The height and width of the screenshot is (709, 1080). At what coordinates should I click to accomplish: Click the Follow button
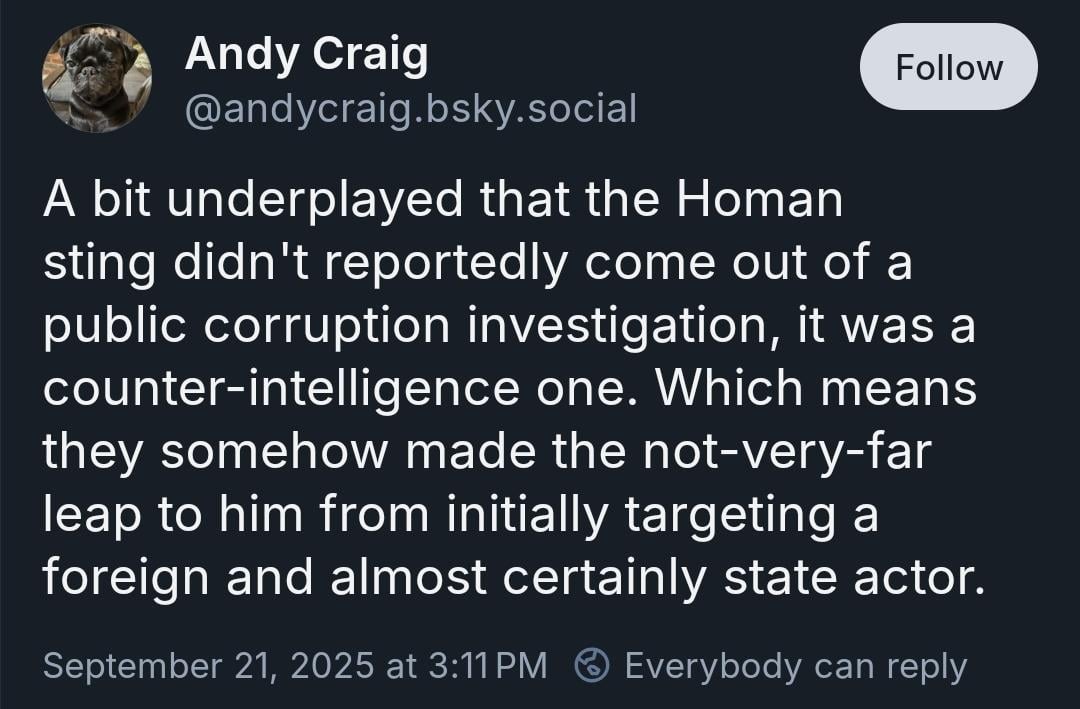point(948,67)
